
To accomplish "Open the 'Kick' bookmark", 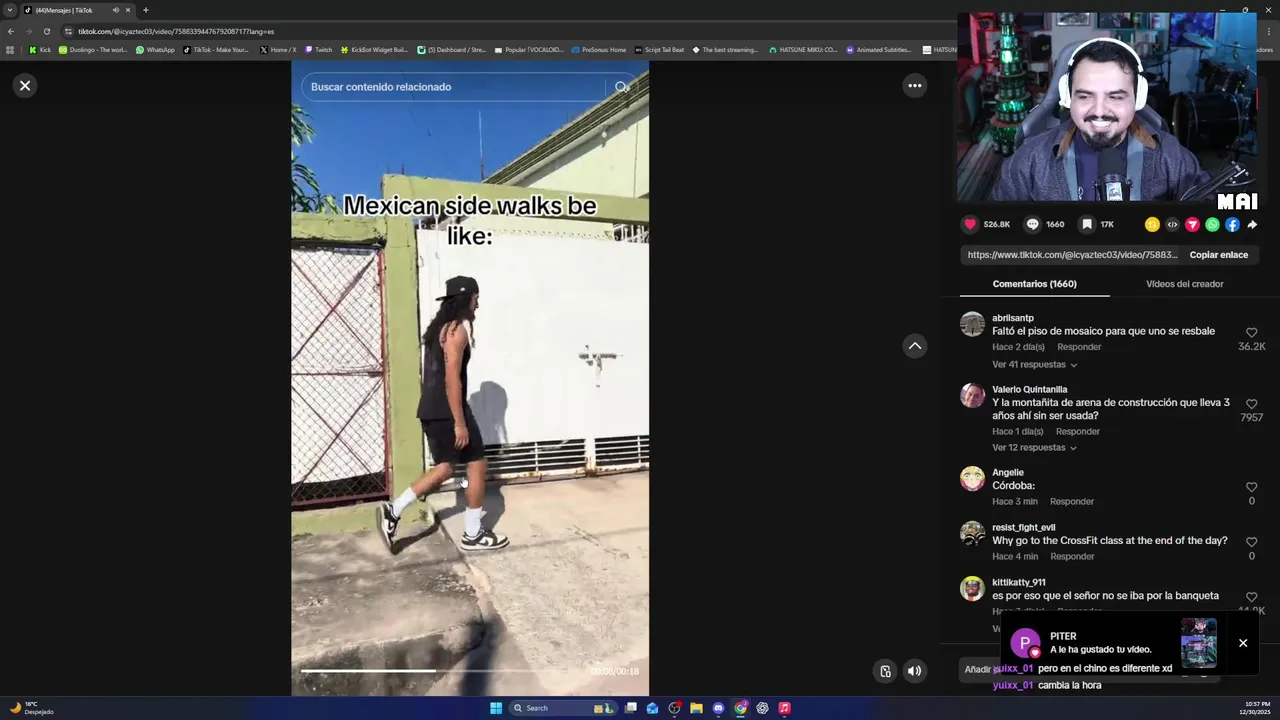I will coord(40,50).
